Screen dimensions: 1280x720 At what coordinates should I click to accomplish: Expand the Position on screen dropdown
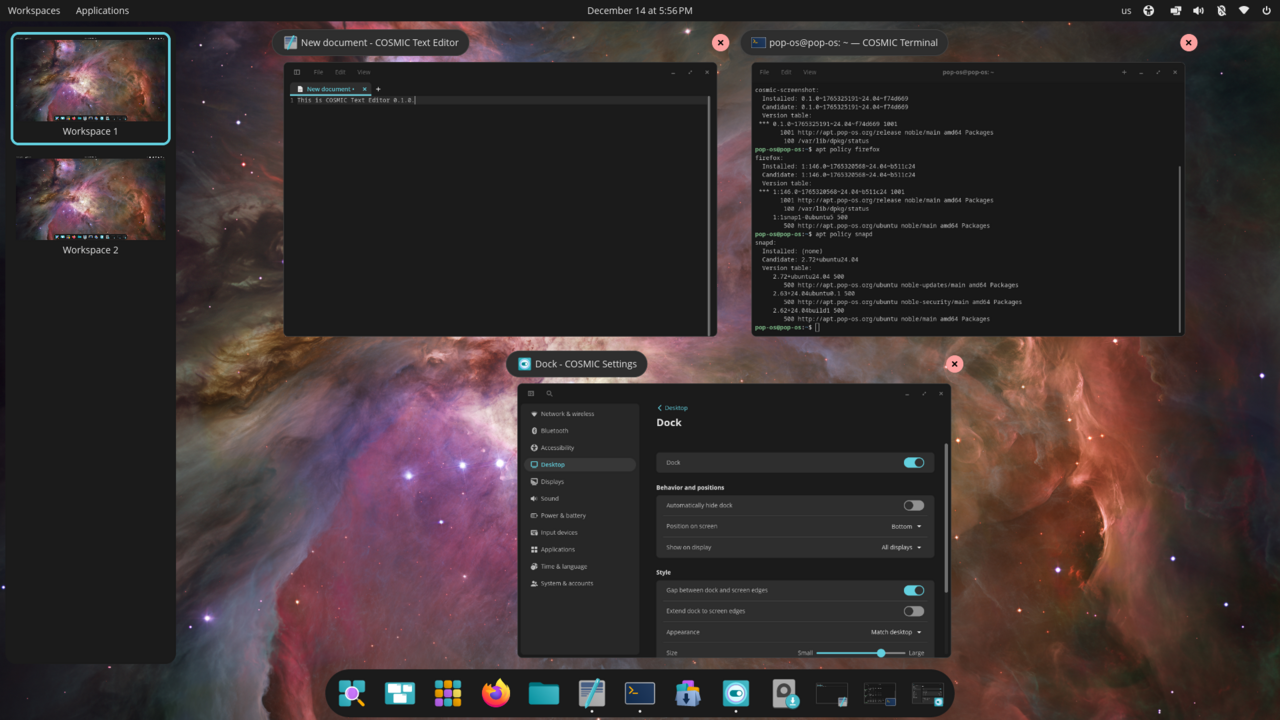coord(906,526)
